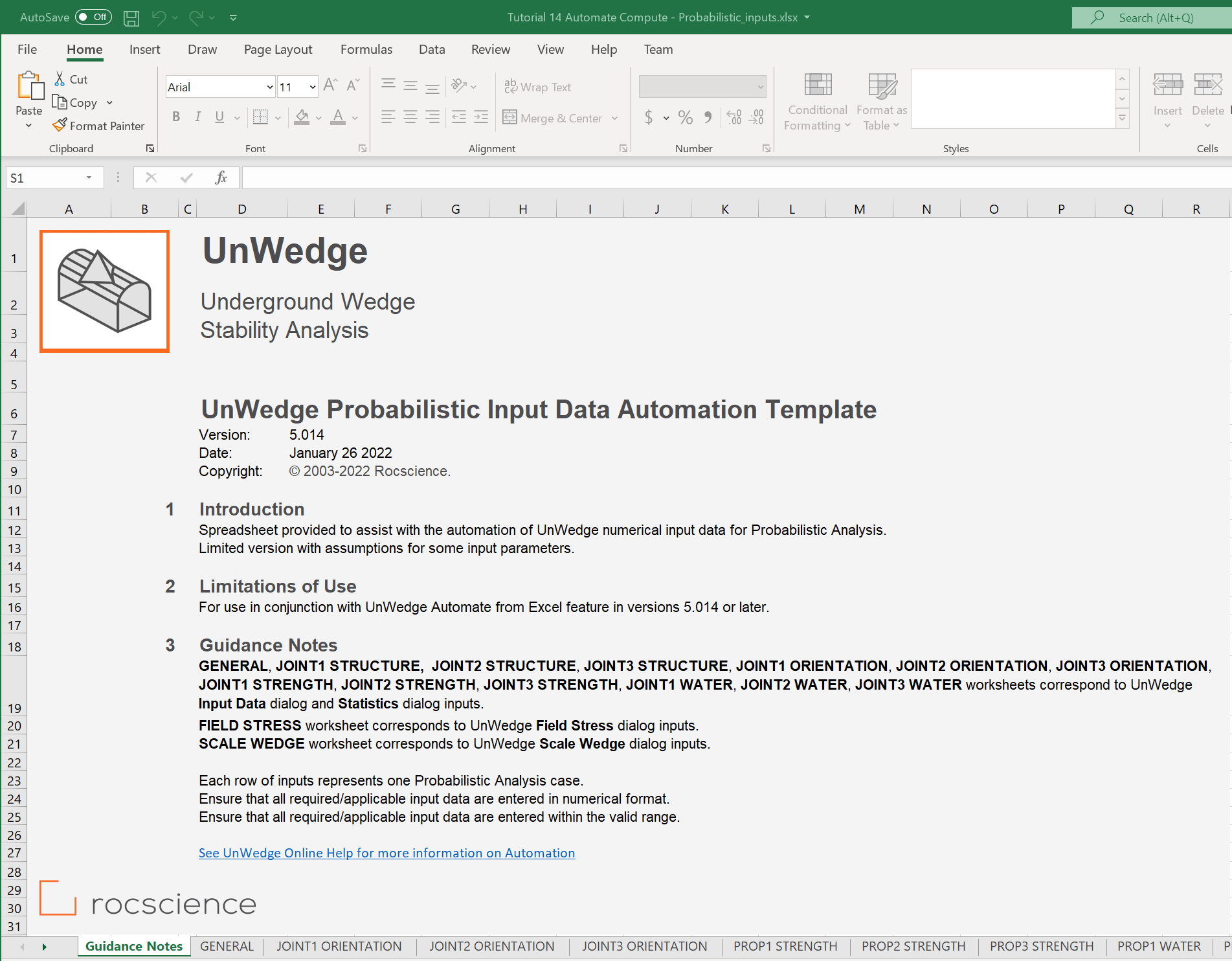The width and height of the screenshot is (1232, 961).
Task: Open the PROP1 STRENGTH sheet tab
Action: (x=785, y=946)
